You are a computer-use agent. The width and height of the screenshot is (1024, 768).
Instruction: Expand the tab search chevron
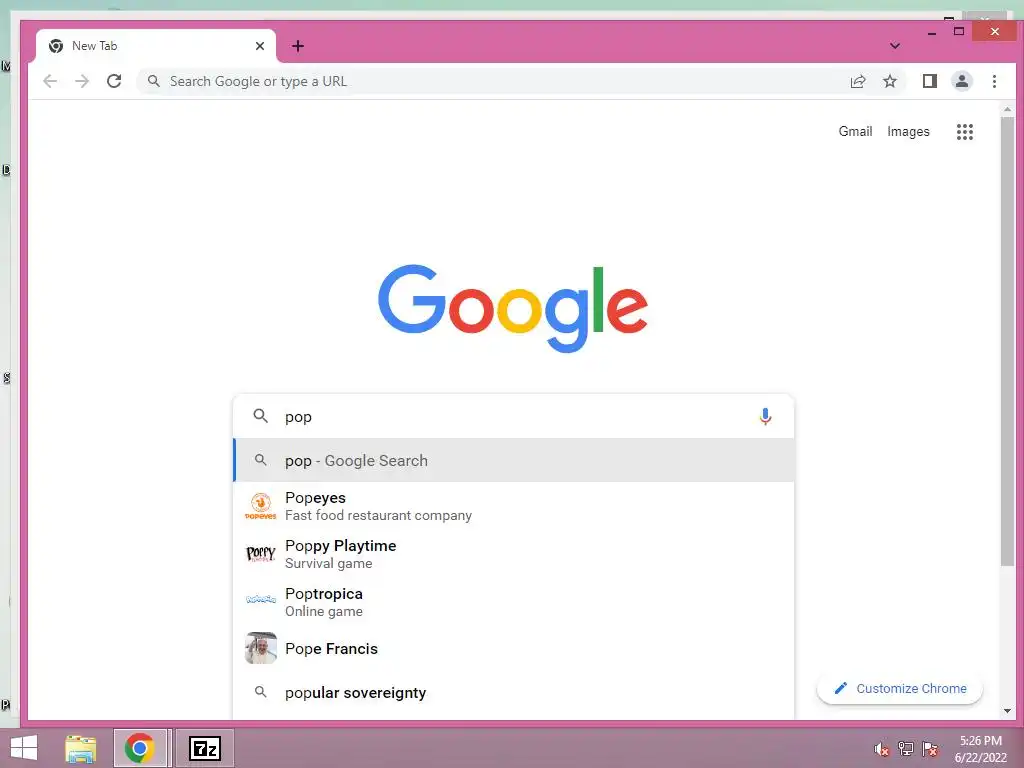[x=895, y=46]
